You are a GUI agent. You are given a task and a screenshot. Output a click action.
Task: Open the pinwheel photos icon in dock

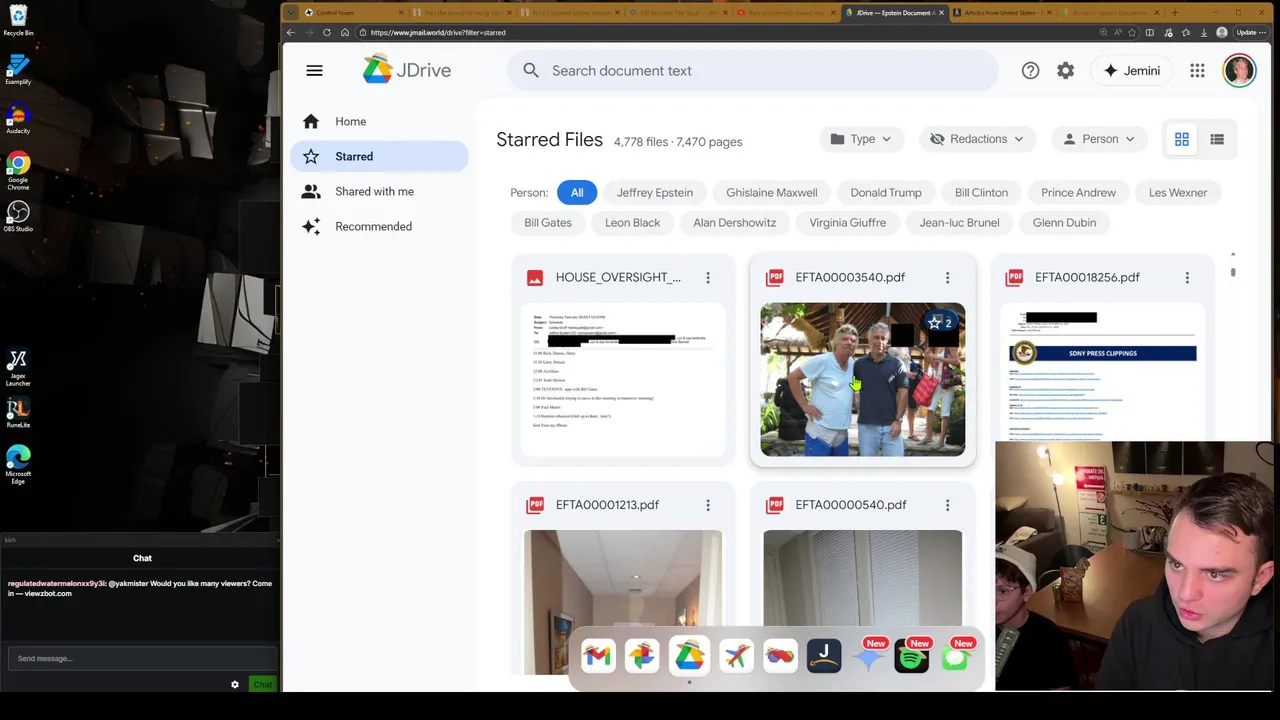642,656
